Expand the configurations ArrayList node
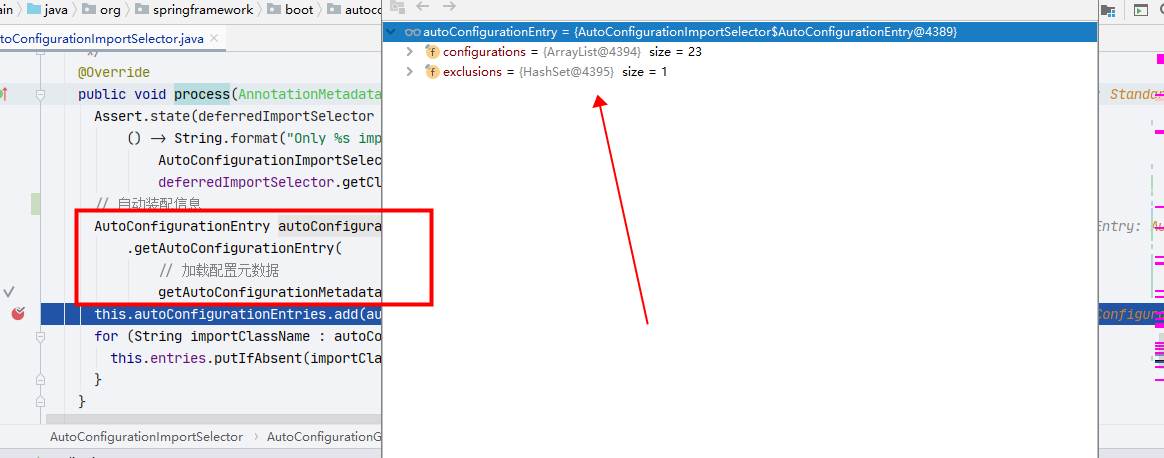1164x458 pixels. point(409,52)
